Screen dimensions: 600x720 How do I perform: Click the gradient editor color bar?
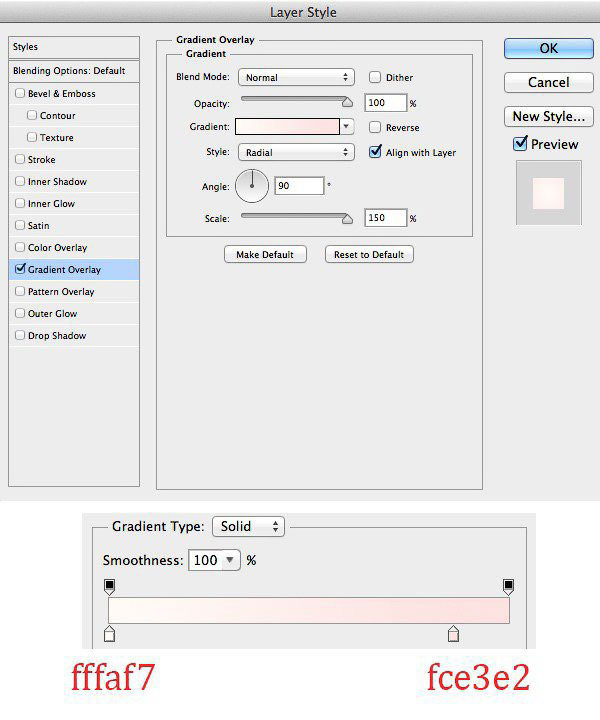[x=309, y=610]
